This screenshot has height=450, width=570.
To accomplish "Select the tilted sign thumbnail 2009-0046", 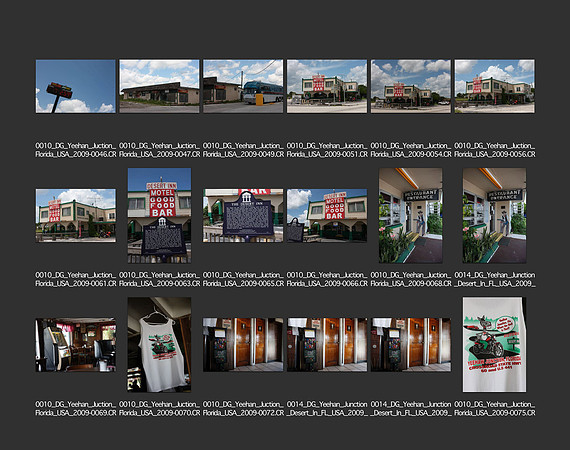I will [x=76, y=86].
